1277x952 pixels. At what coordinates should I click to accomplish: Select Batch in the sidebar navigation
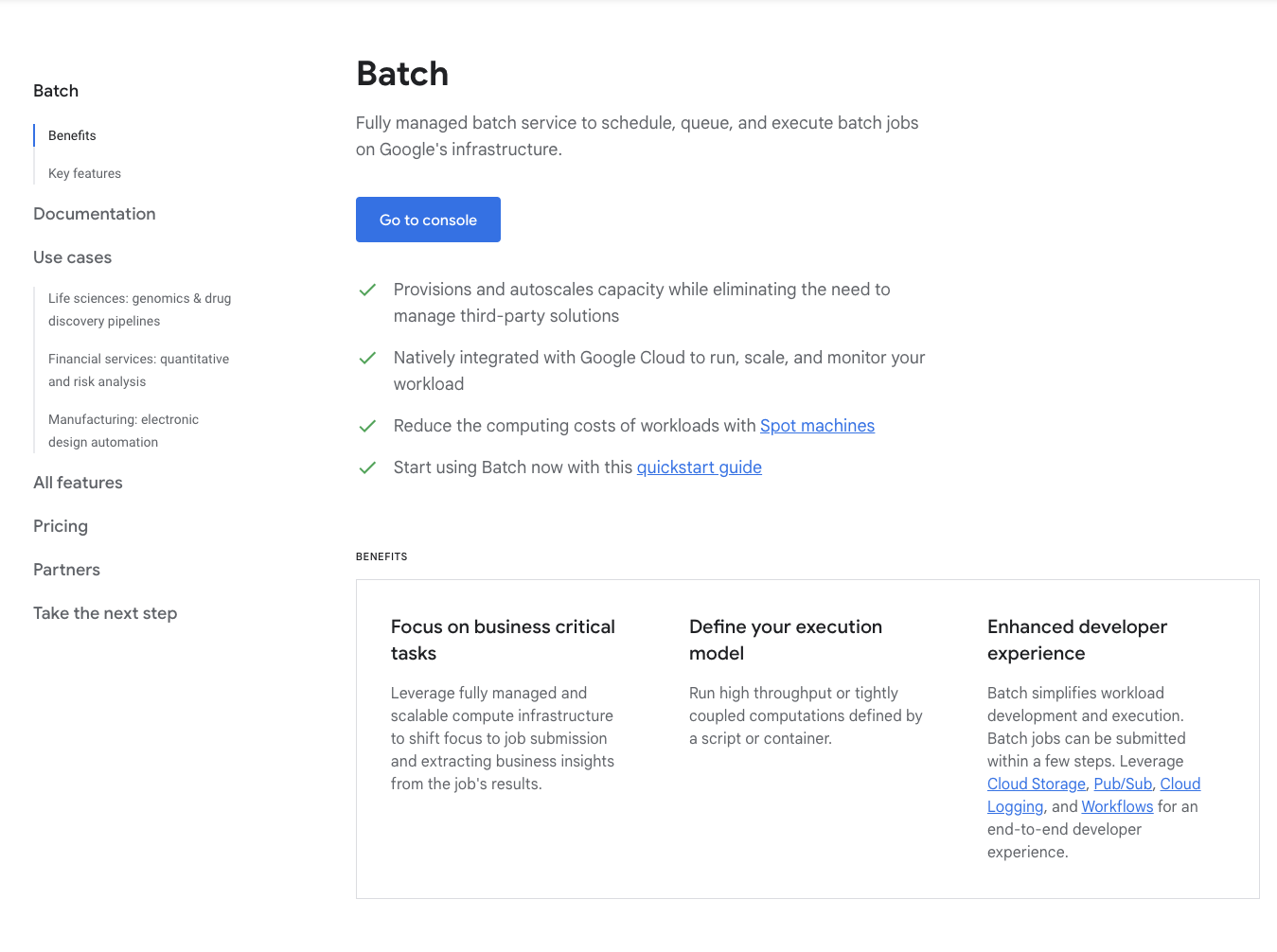pyautogui.click(x=56, y=91)
